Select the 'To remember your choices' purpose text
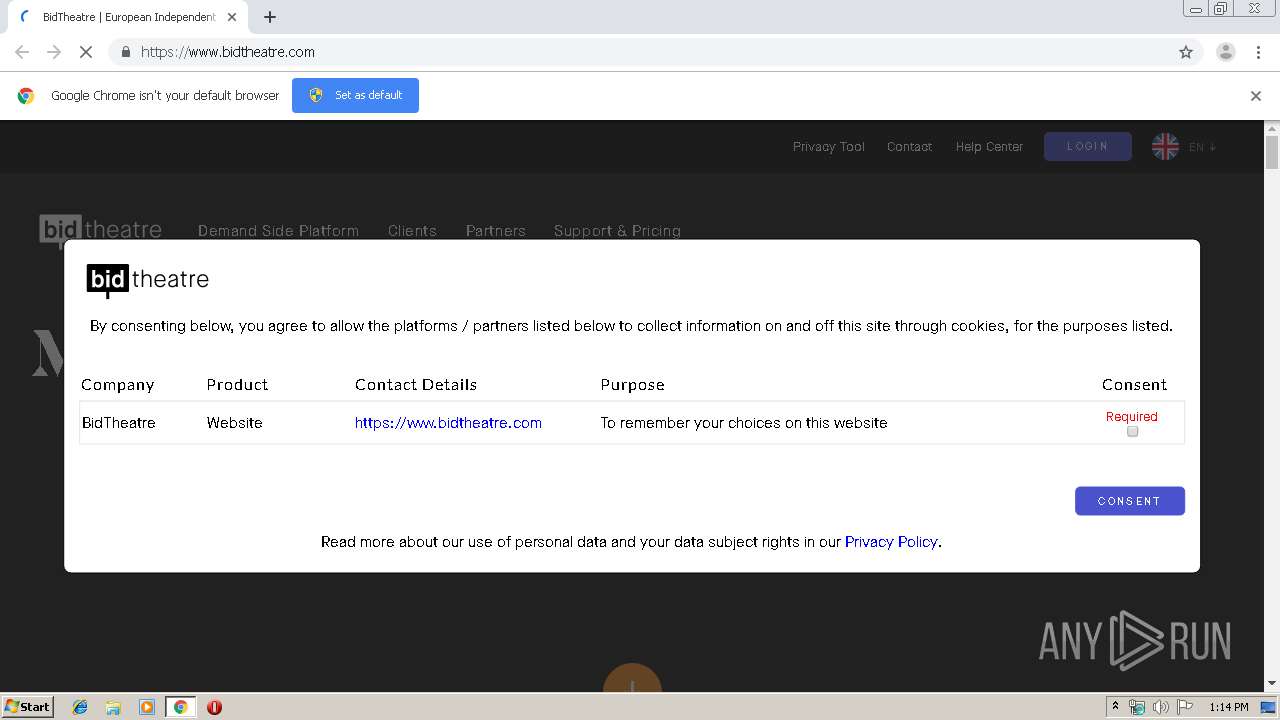Screen dimensions: 1280x720 [744, 423]
